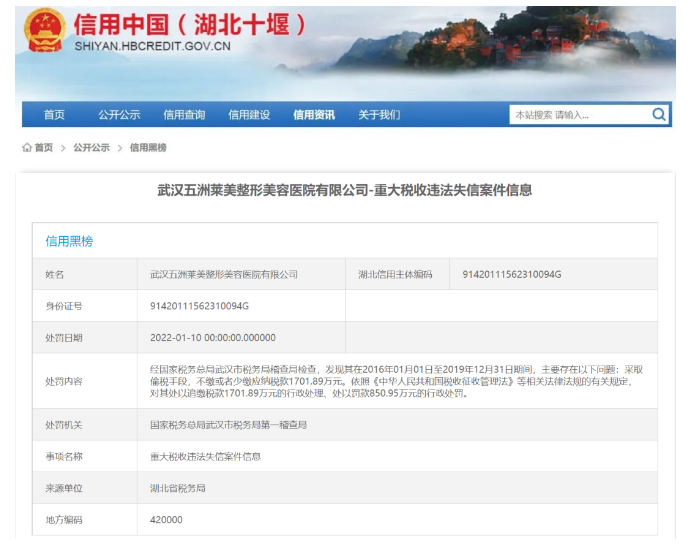The image size is (690, 553).
Task: Switch to the 信用资讯 navigation item
Action: (314, 115)
